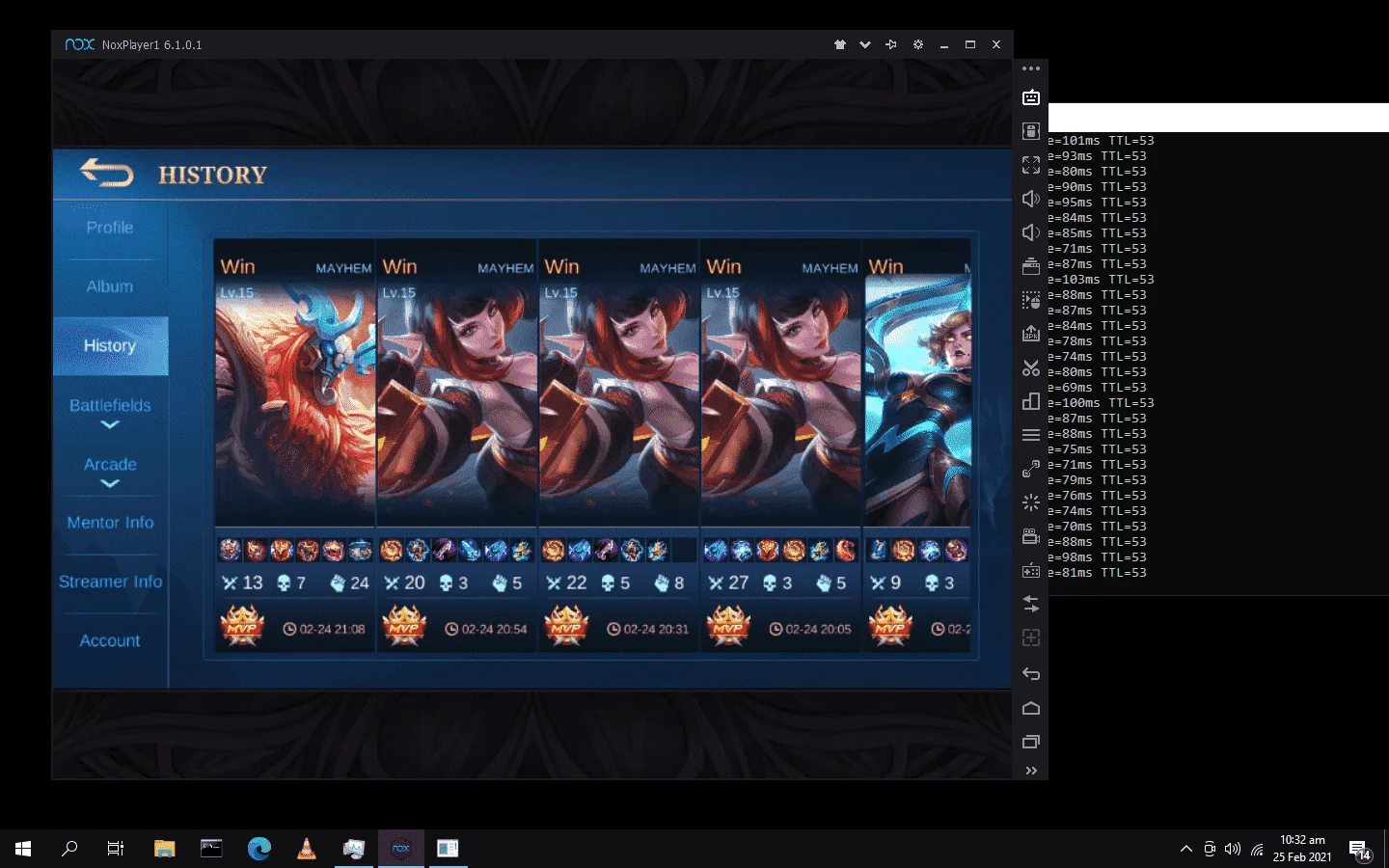
Task: Open the Nox toolbox icon
Action: [x=1031, y=266]
